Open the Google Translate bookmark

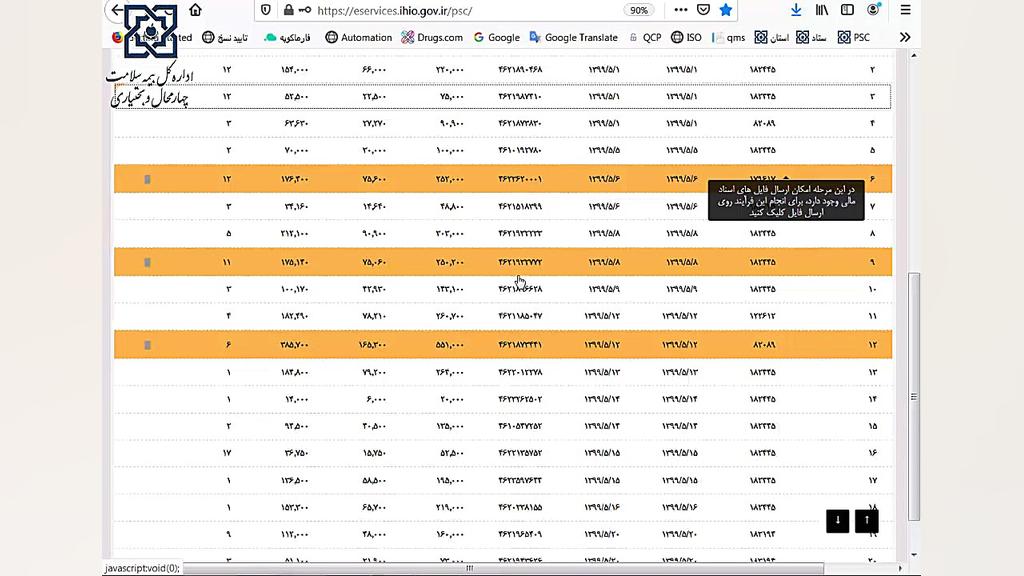point(573,37)
